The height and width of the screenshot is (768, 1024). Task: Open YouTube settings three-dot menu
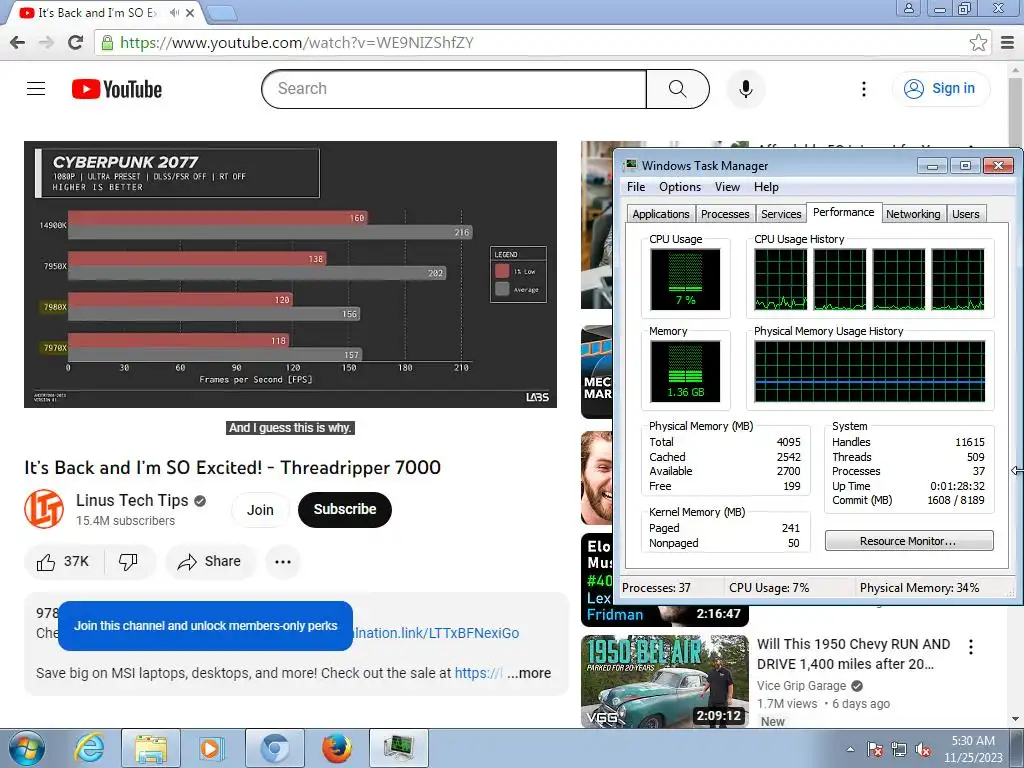tap(863, 89)
